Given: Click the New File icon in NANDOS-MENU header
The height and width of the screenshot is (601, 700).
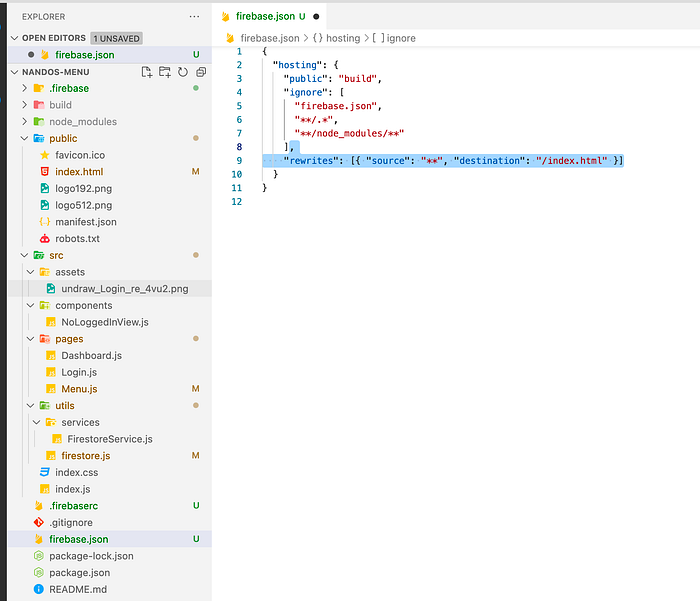Looking at the screenshot, I should point(146,72).
